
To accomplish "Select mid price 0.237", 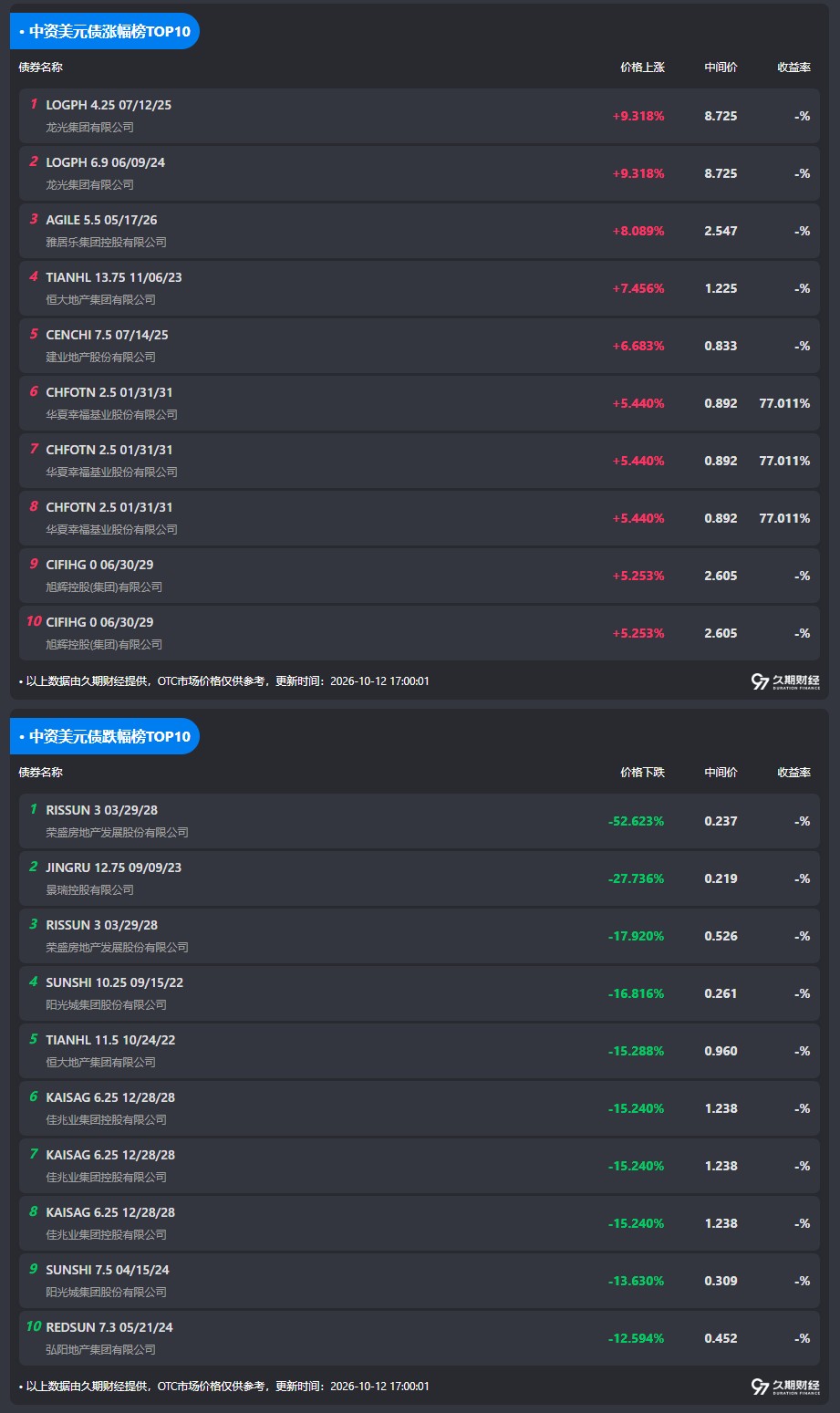I will click(721, 821).
